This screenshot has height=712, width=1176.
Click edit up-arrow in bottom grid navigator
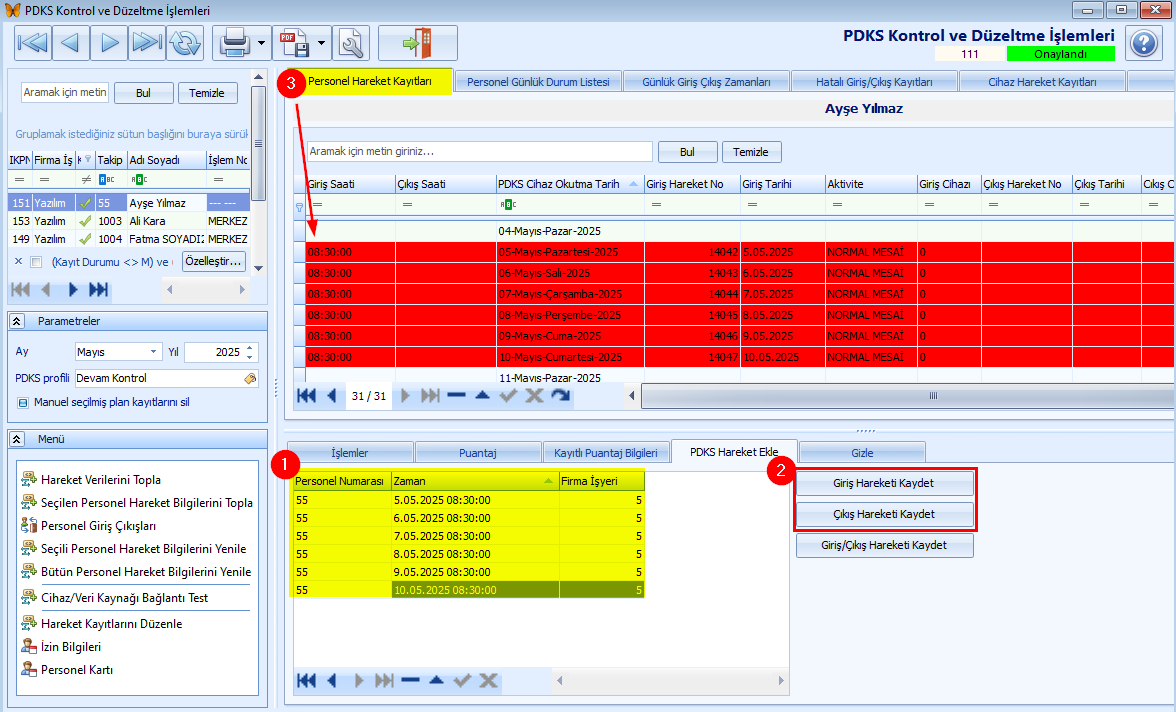[436, 680]
